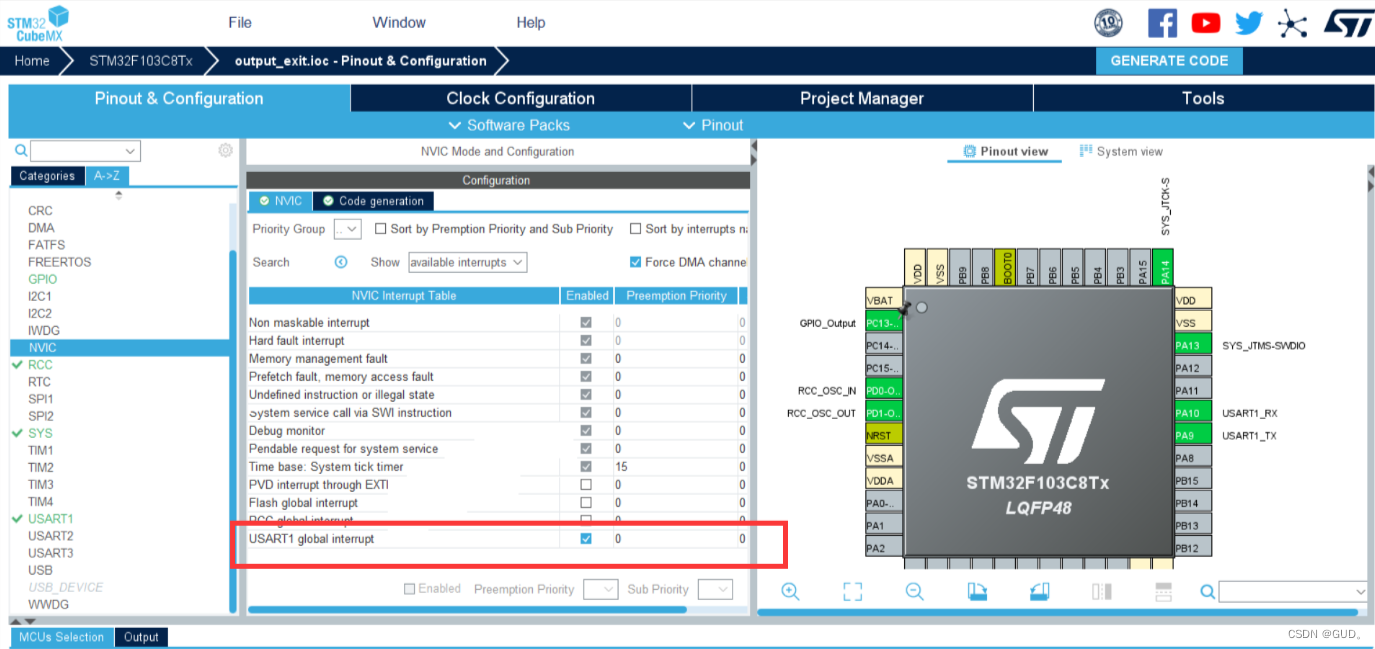Open the Twitter bird icon link
1375x649 pixels.
point(1249,22)
